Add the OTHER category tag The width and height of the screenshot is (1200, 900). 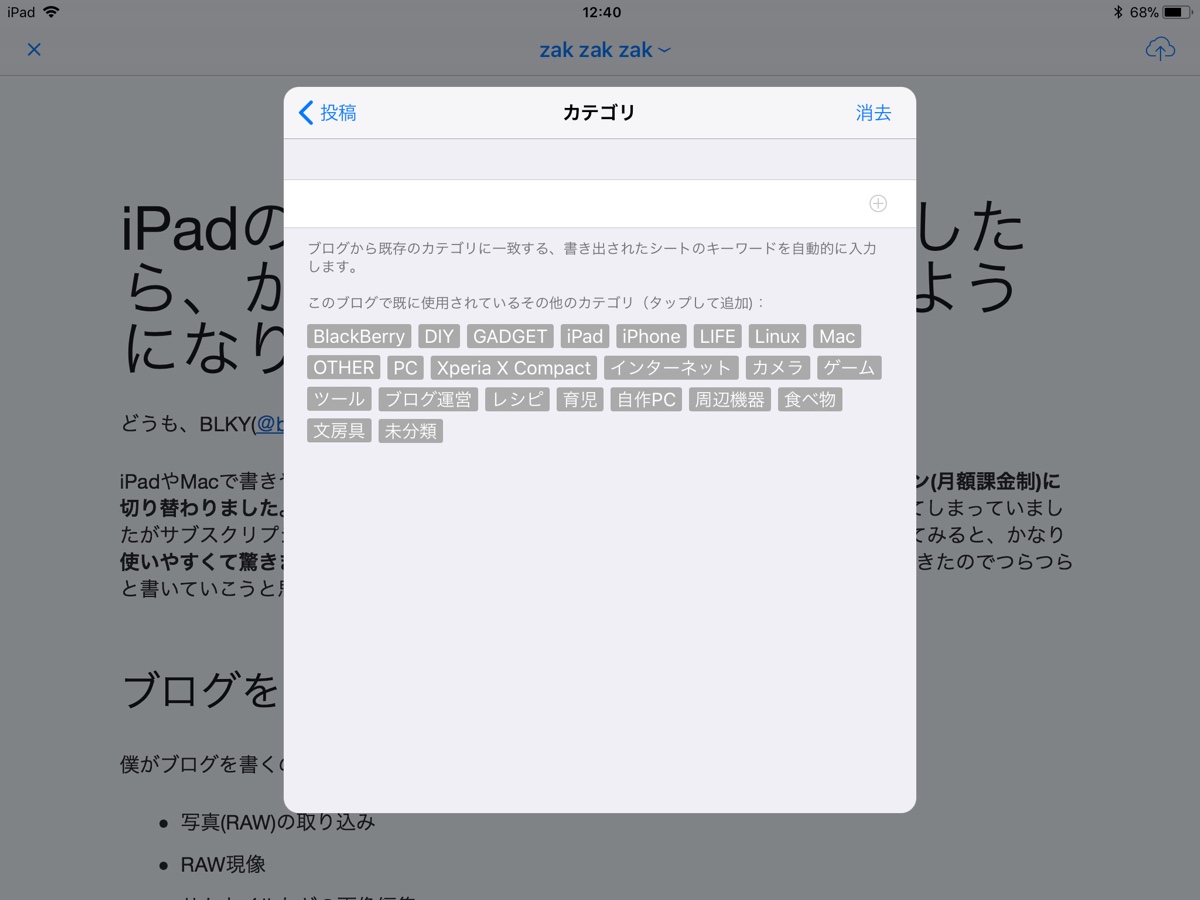(x=344, y=368)
